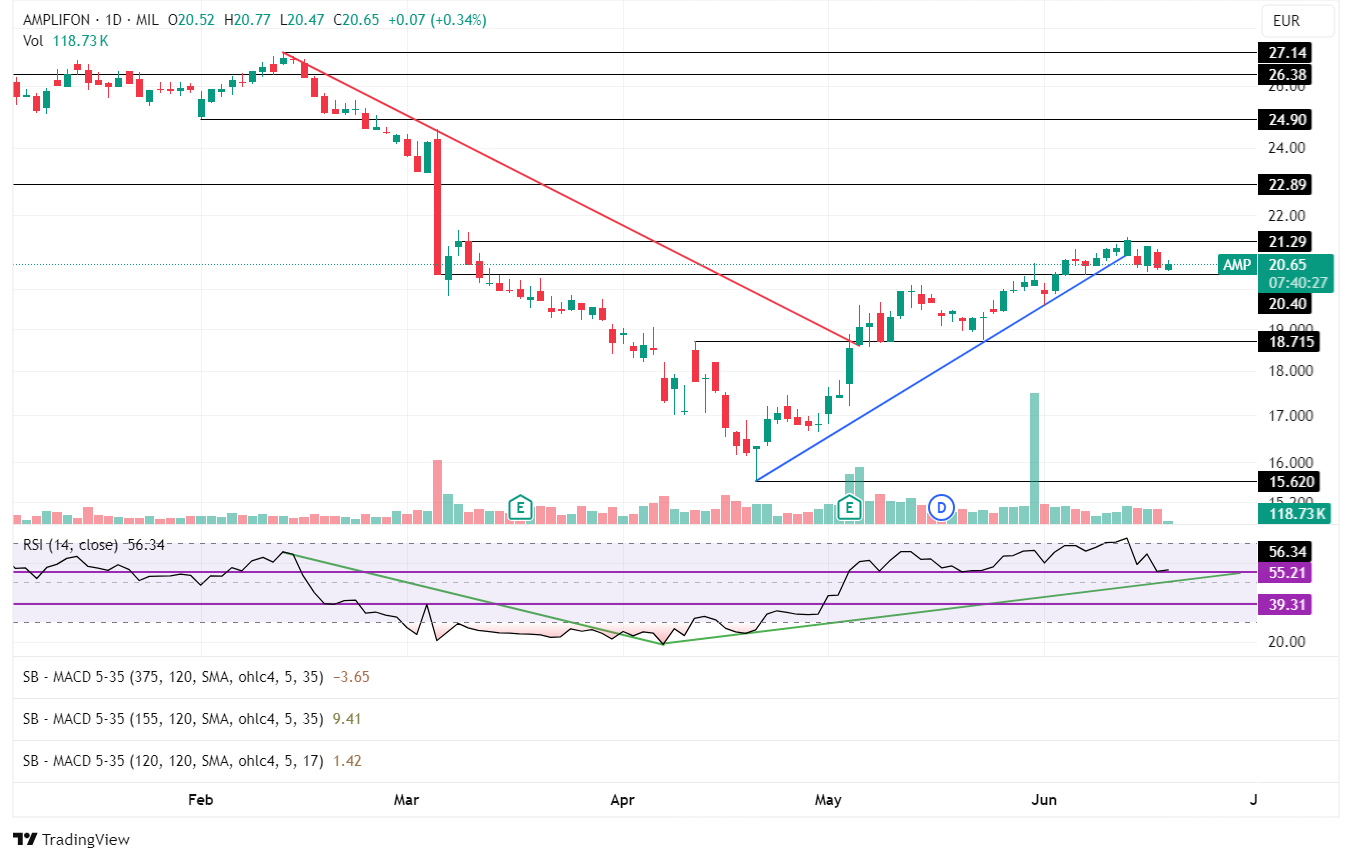Select the 18.715 price level label
The image size is (1352, 860).
(1288, 341)
